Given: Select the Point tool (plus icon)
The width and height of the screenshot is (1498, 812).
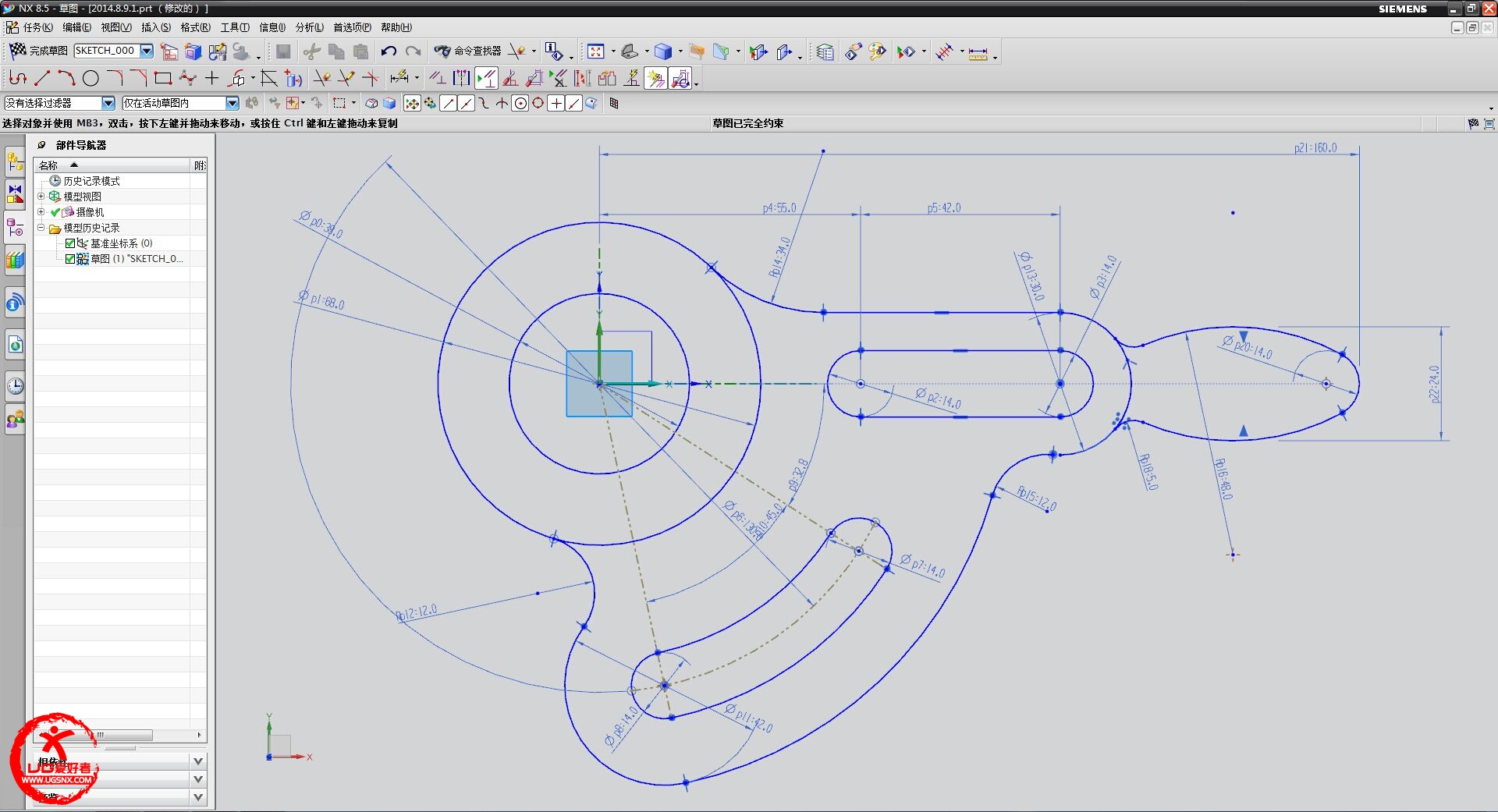Looking at the screenshot, I should click(x=211, y=78).
